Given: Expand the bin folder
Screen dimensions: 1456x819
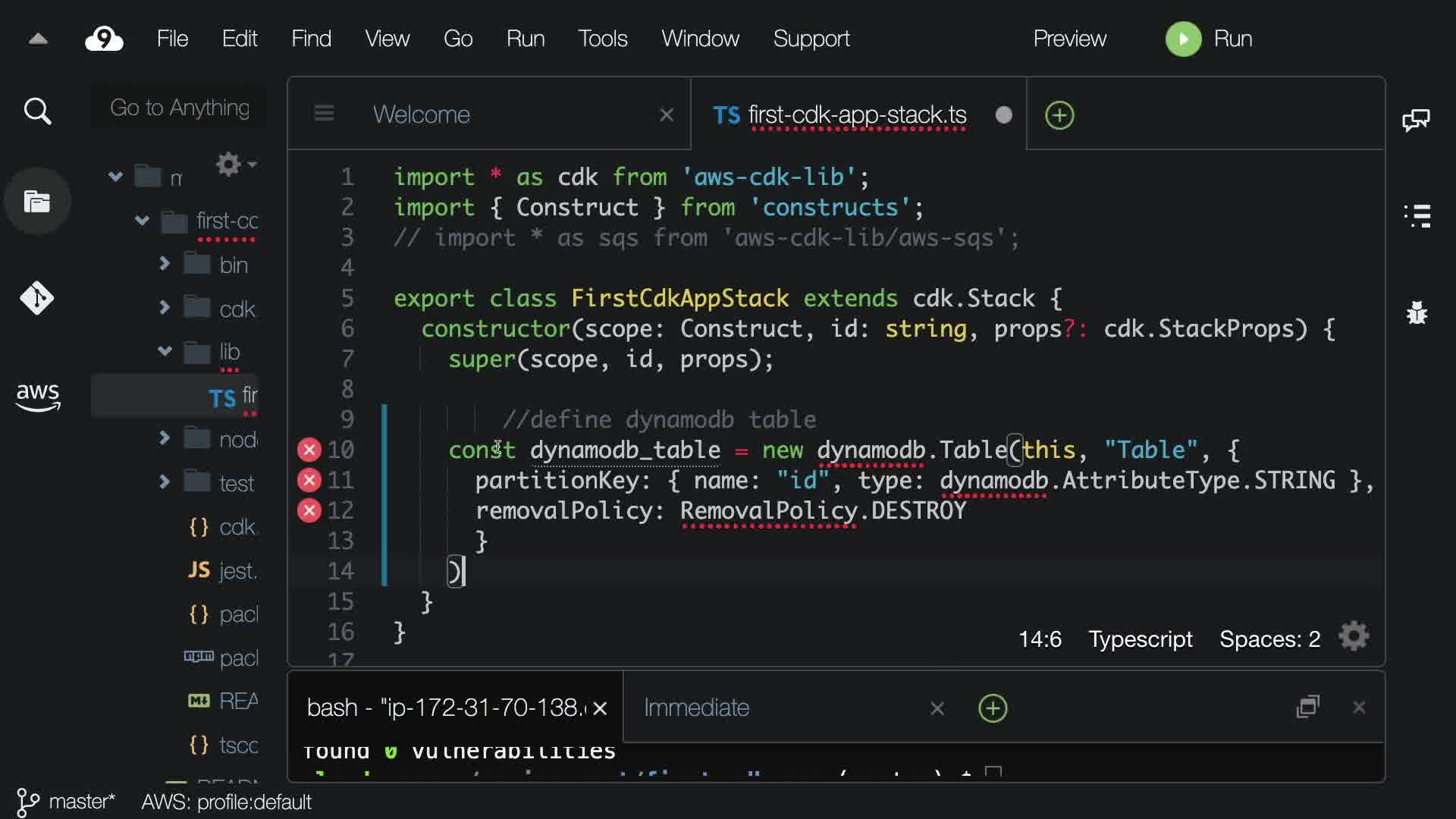Looking at the screenshot, I should click(165, 264).
